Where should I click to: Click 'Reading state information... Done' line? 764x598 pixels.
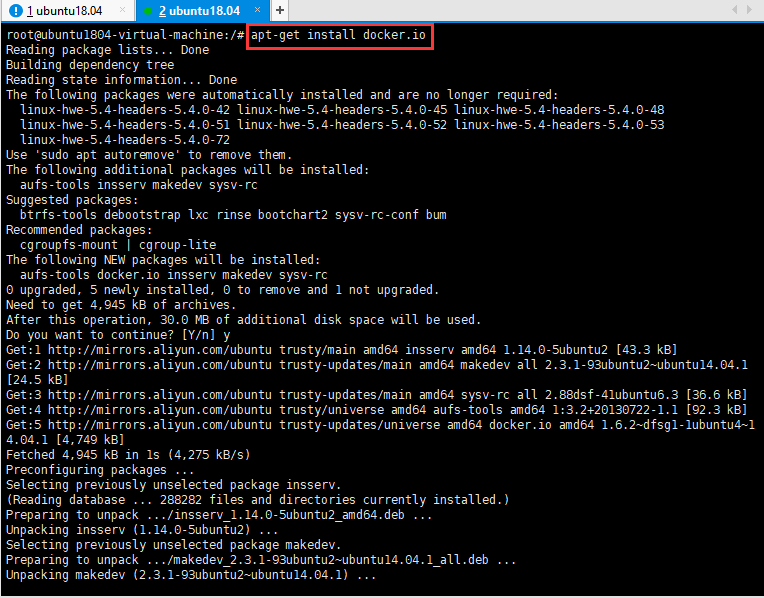121,80
